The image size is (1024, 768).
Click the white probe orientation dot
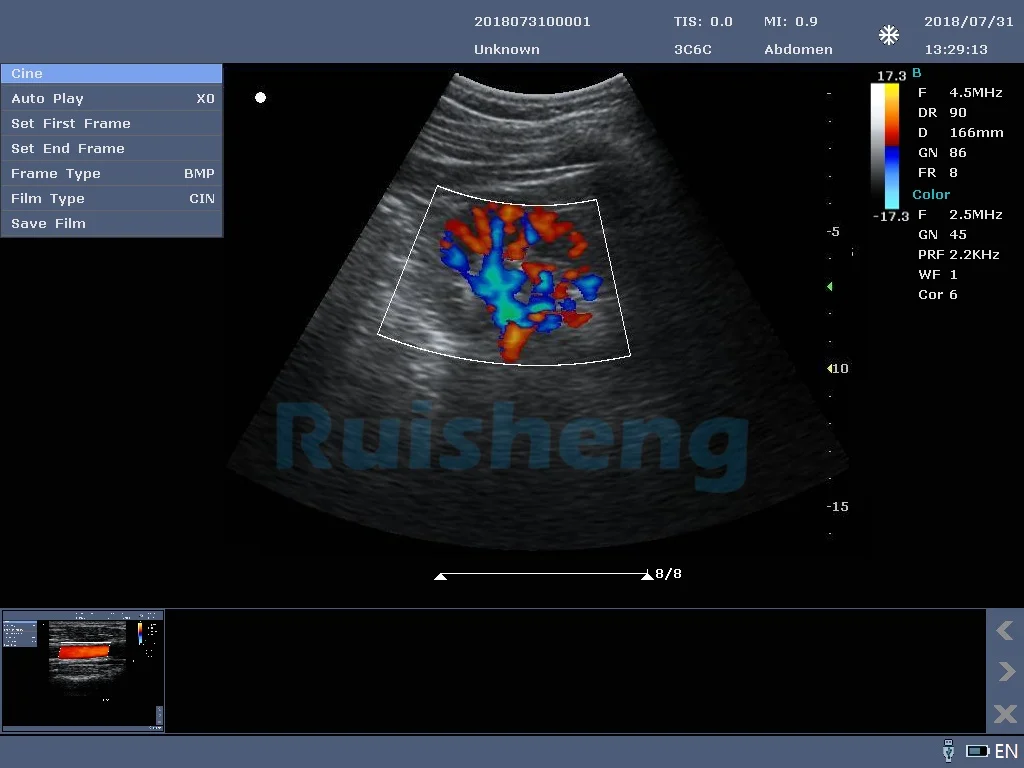tap(261, 98)
